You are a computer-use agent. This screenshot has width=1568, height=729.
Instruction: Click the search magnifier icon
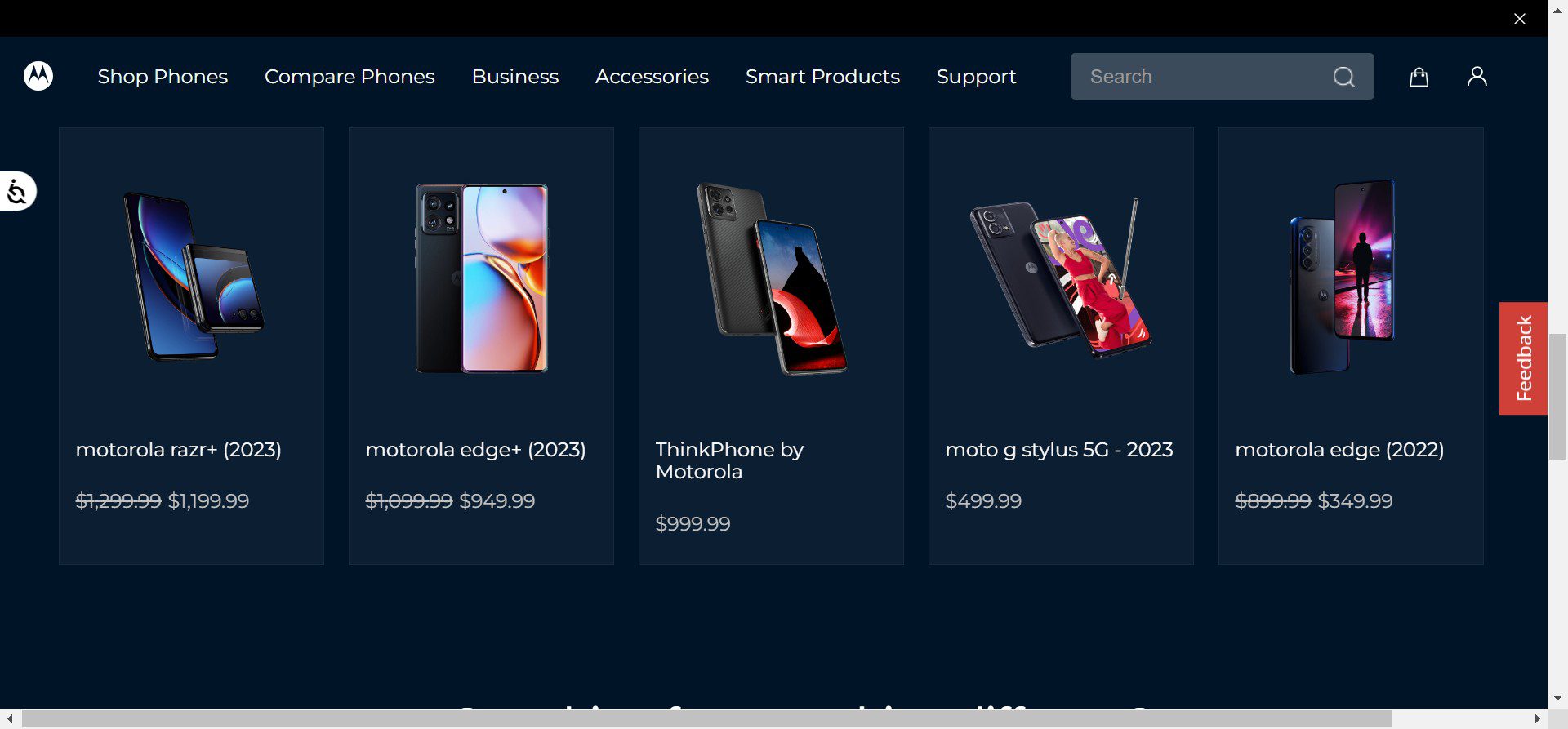1343,77
